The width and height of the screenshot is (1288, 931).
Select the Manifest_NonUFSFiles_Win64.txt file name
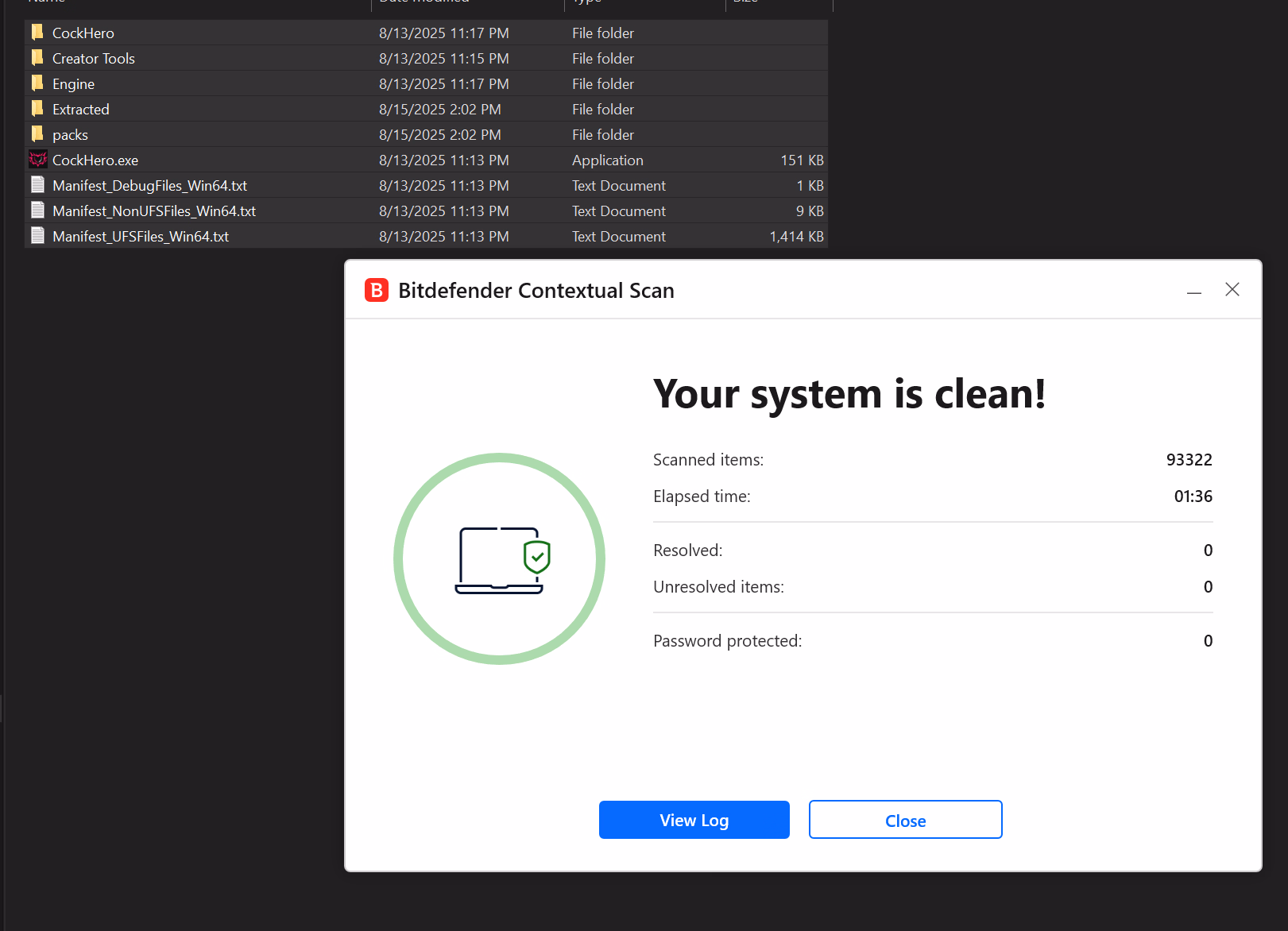(x=154, y=211)
